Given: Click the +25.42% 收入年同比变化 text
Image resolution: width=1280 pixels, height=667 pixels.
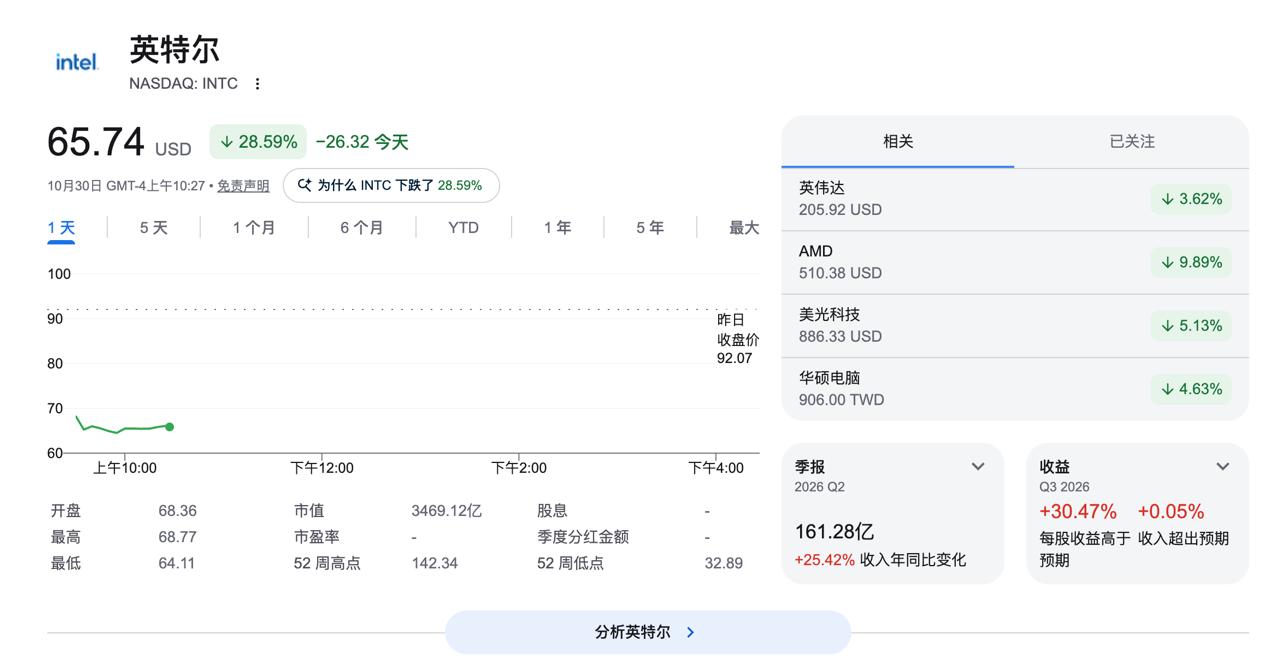Looking at the screenshot, I should pos(880,560).
